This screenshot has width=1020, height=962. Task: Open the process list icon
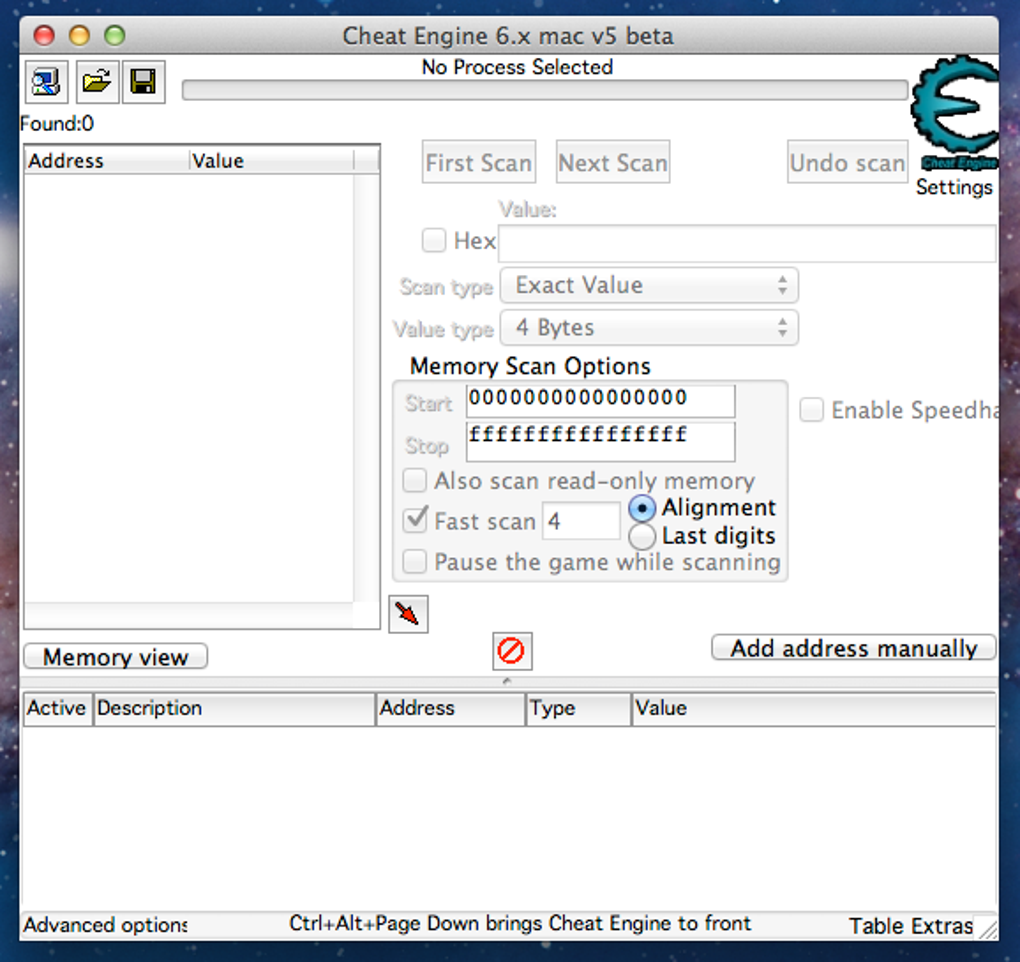click(46, 82)
